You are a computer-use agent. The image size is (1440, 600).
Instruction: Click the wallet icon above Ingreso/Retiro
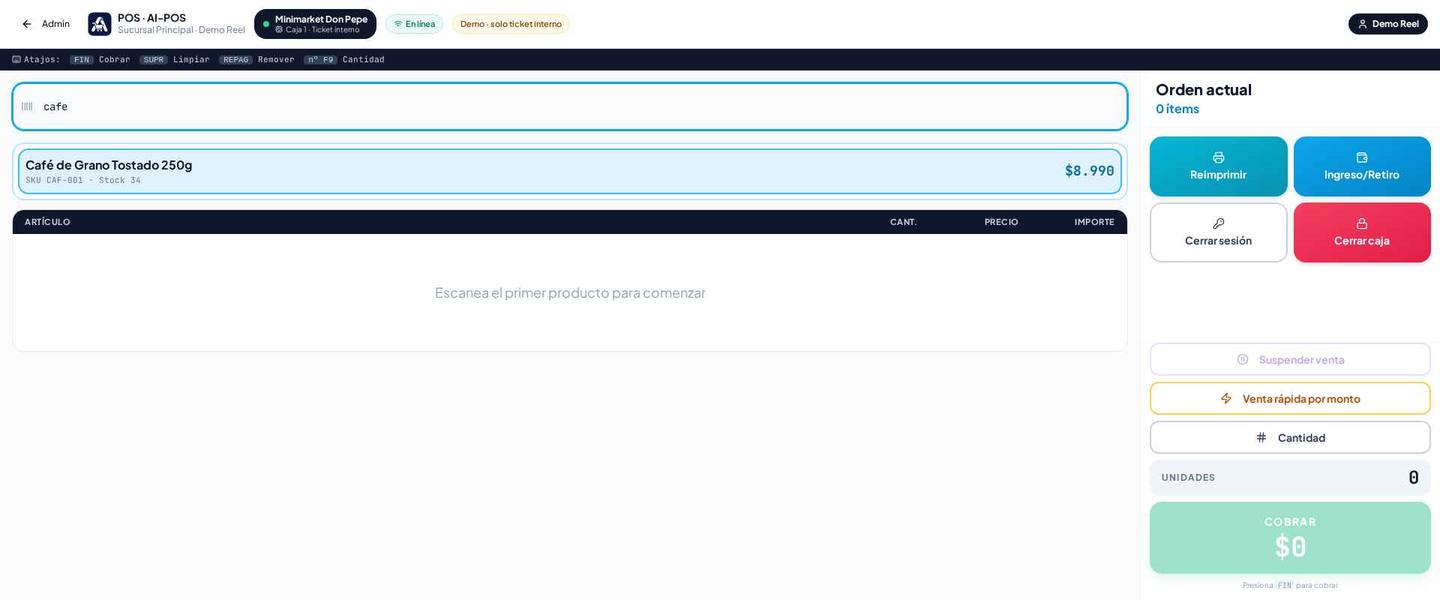1362,157
